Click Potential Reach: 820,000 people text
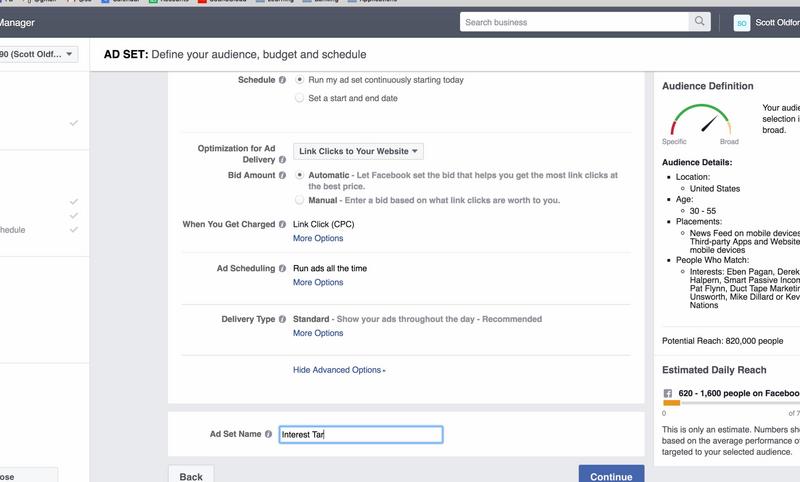Image resolution: width=800 pixels, height=482 pixels. (722, 341)
